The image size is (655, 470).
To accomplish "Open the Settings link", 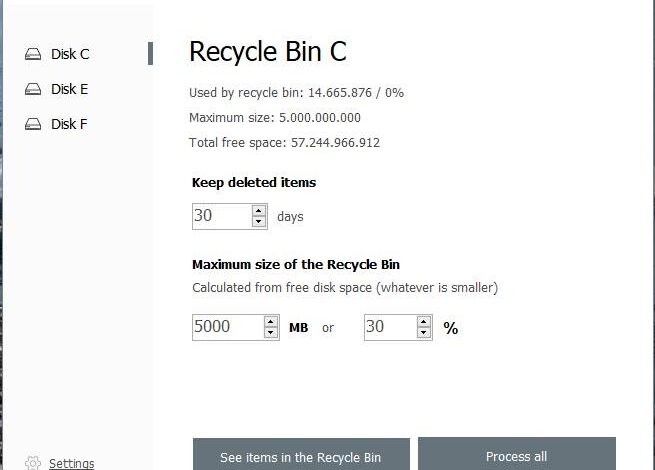I will (x=72, y=463).
